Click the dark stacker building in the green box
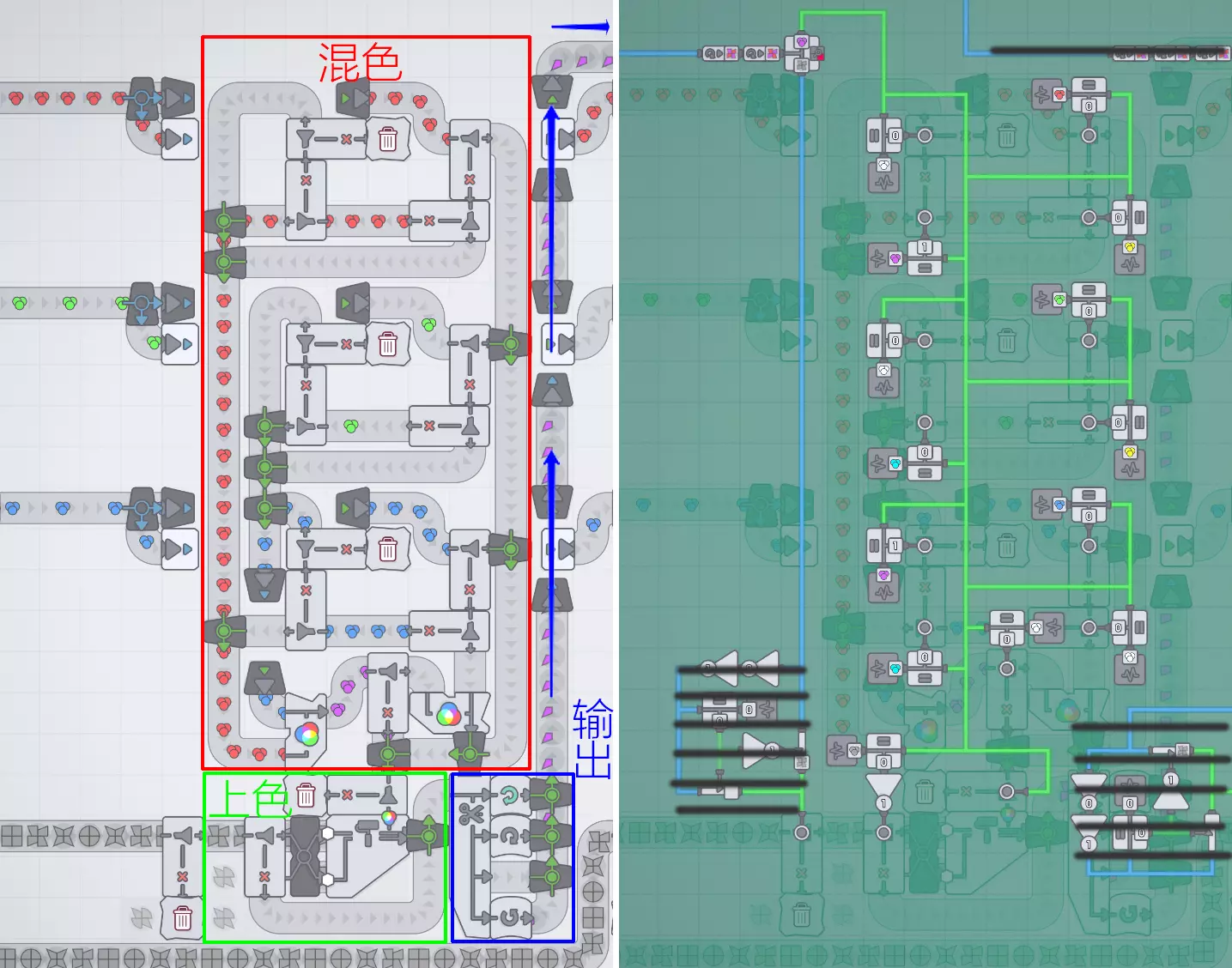Screen dimensions: 1232x968 coord(305,856)
